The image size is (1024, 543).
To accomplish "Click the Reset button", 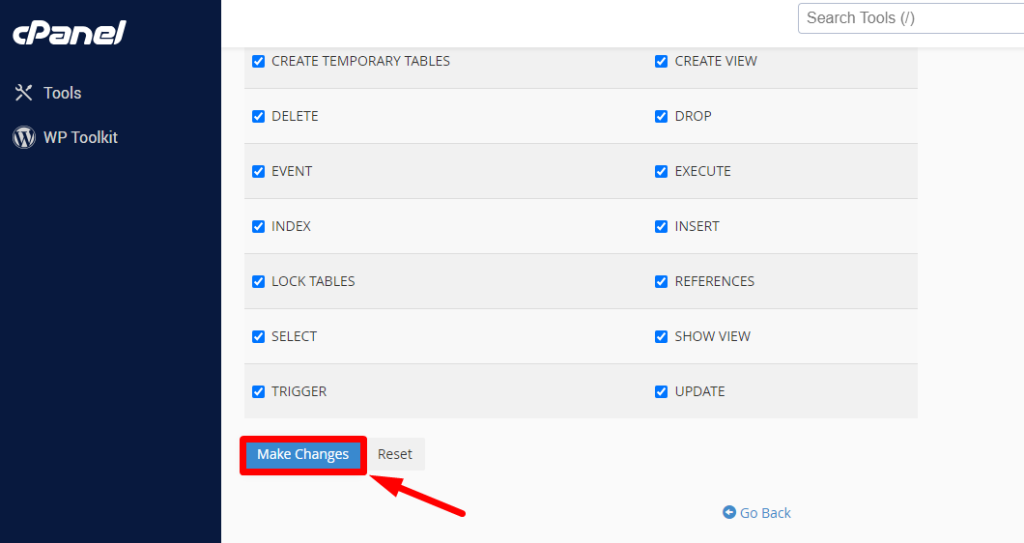I will pos(395,454).
